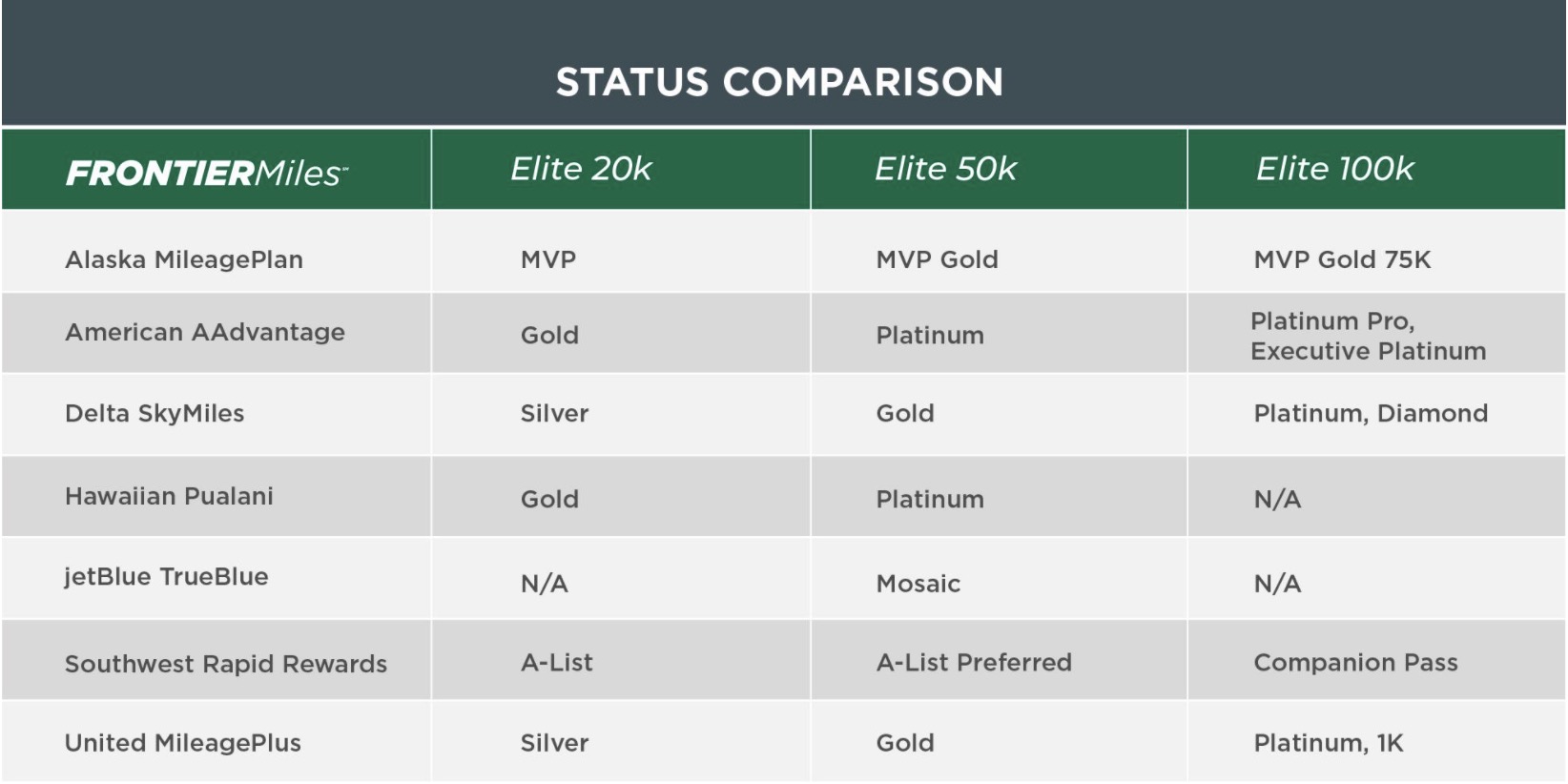This screenshot has width=1568, height=784.
Task: Select the Companion Pass cell
Action: pos(1355,662)
